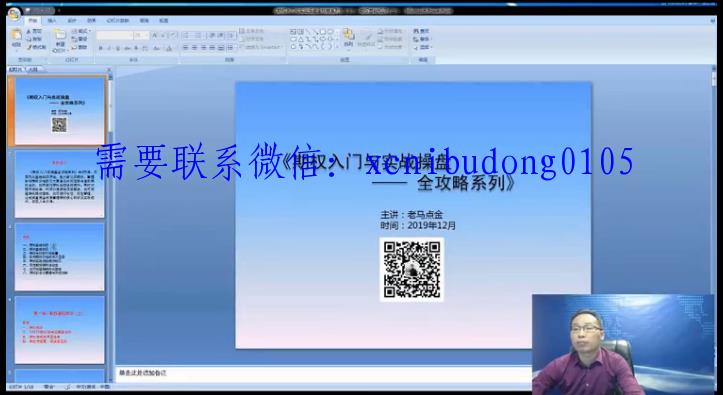The width and height of the screenshot is (723, 395).
Task: Add a new slide (新建幻灯片)
Action: (x=60, y=40)
